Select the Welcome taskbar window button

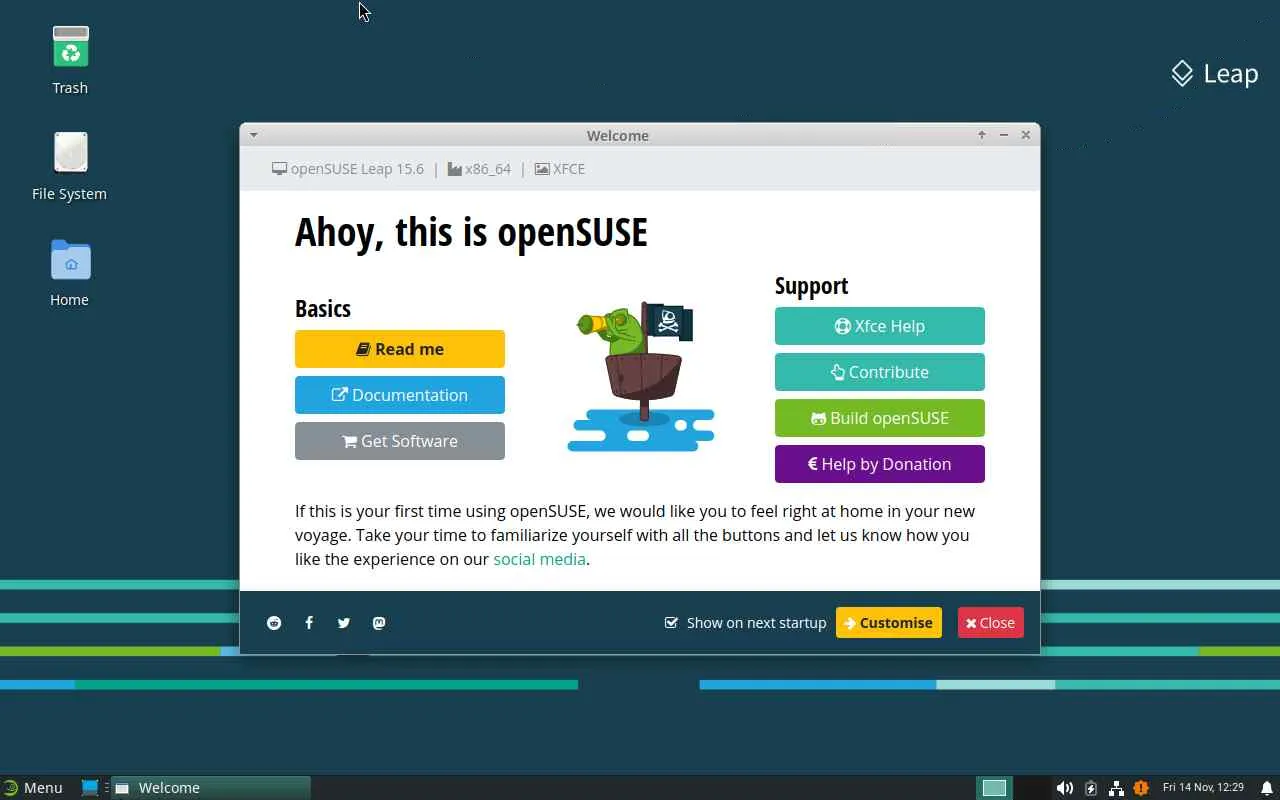click(x=211, y=788)
